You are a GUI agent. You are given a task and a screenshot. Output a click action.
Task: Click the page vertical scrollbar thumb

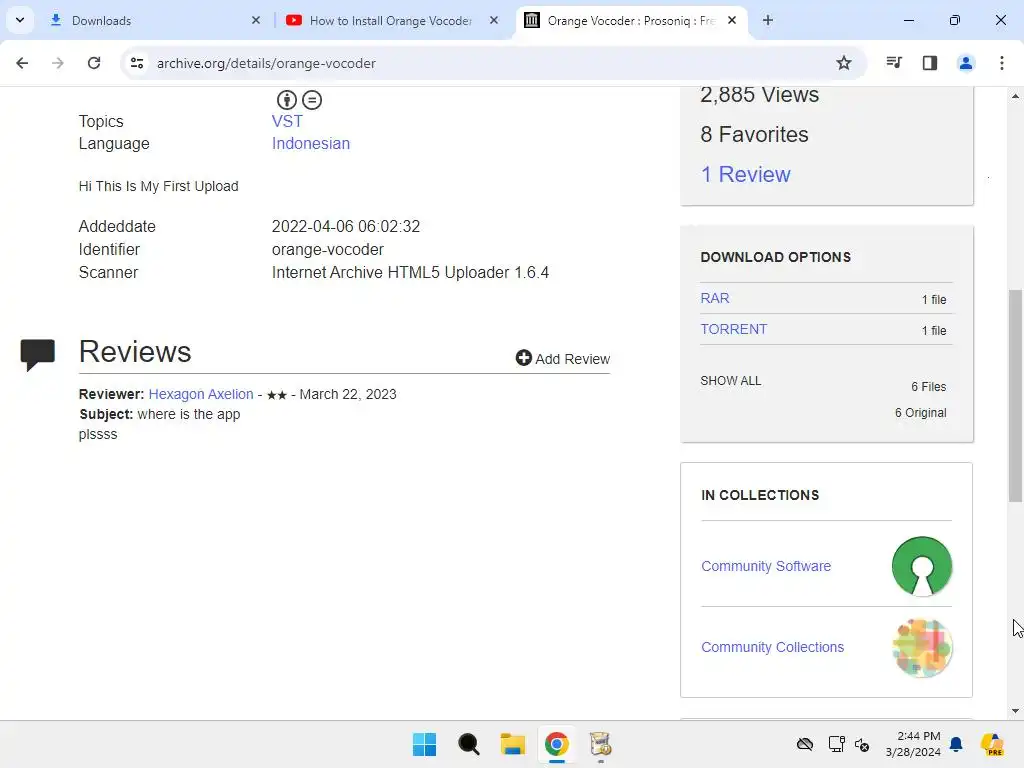click(x=1016, y=396)
